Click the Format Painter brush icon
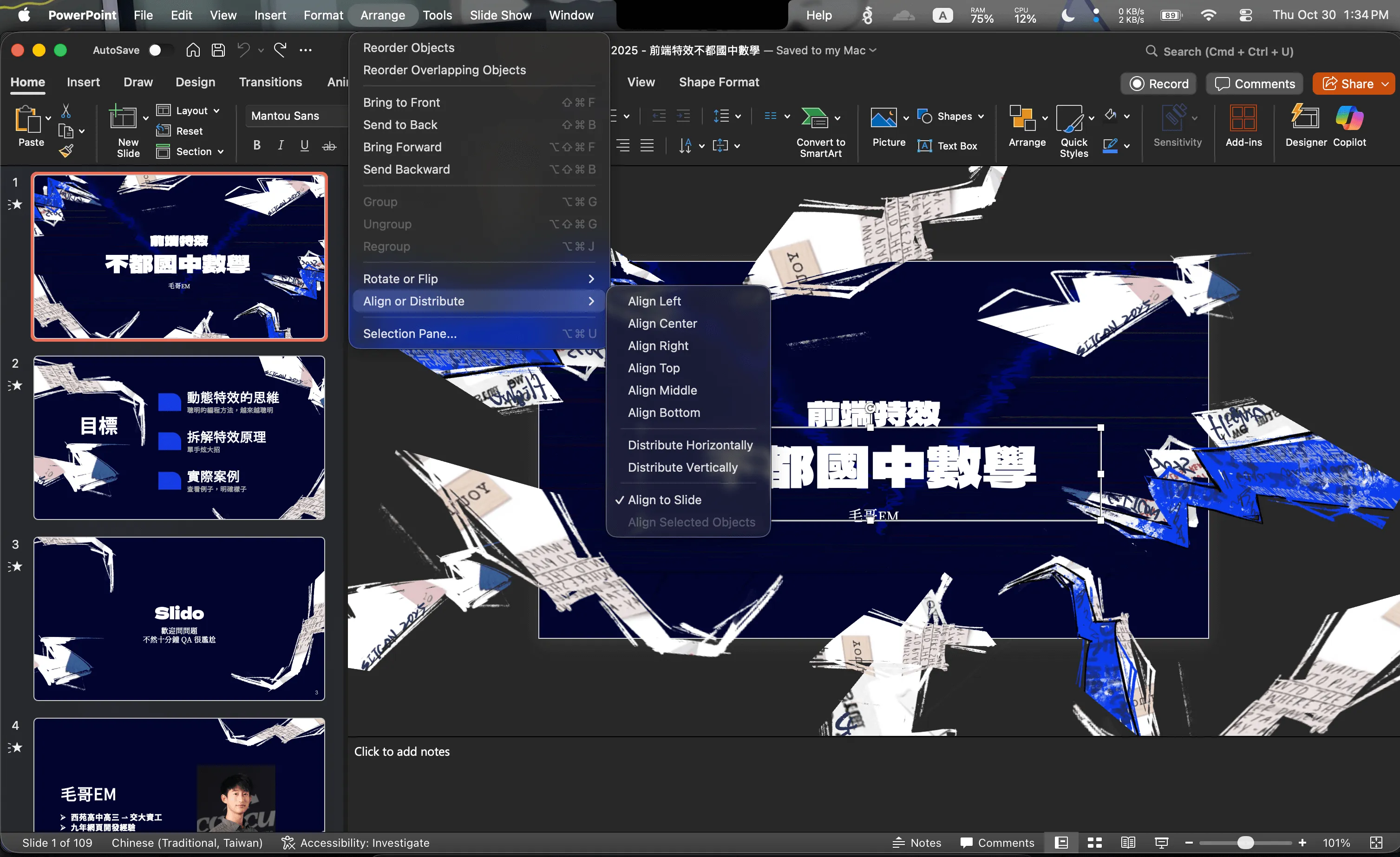 point(66,151)
